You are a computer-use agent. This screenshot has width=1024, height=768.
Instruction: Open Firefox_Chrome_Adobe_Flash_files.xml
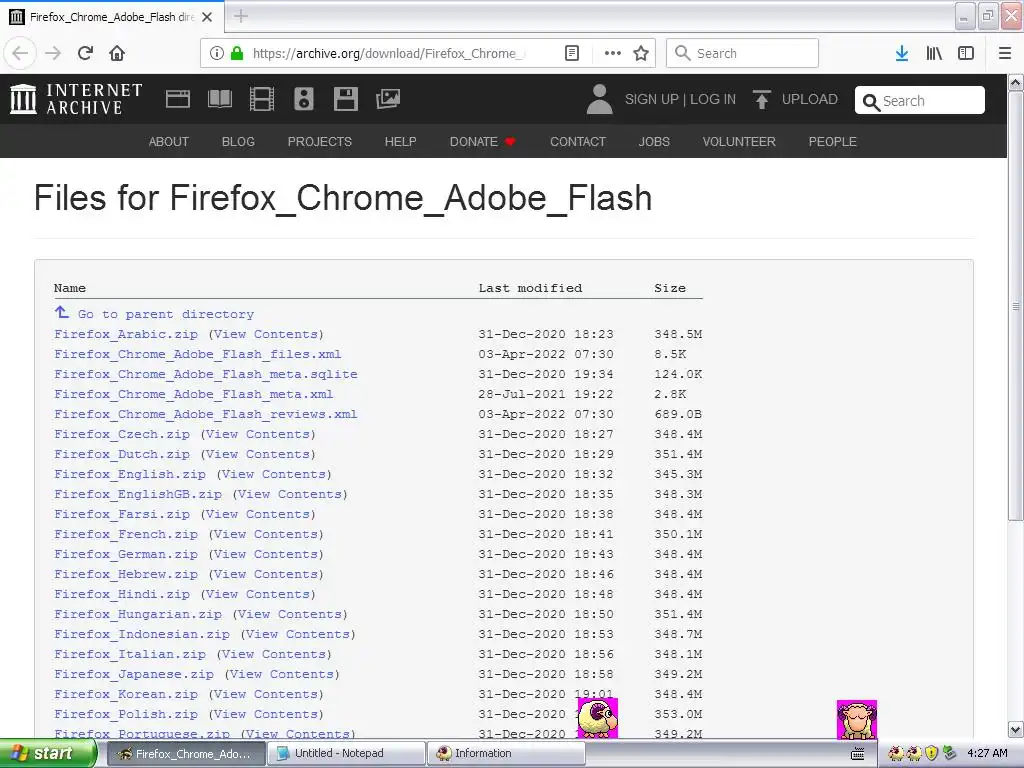[198, 354]
